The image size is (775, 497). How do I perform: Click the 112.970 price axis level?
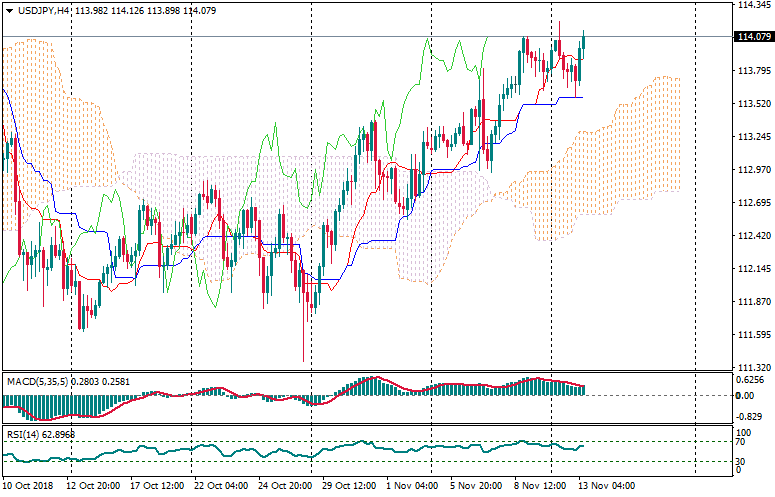click(752, 170)
